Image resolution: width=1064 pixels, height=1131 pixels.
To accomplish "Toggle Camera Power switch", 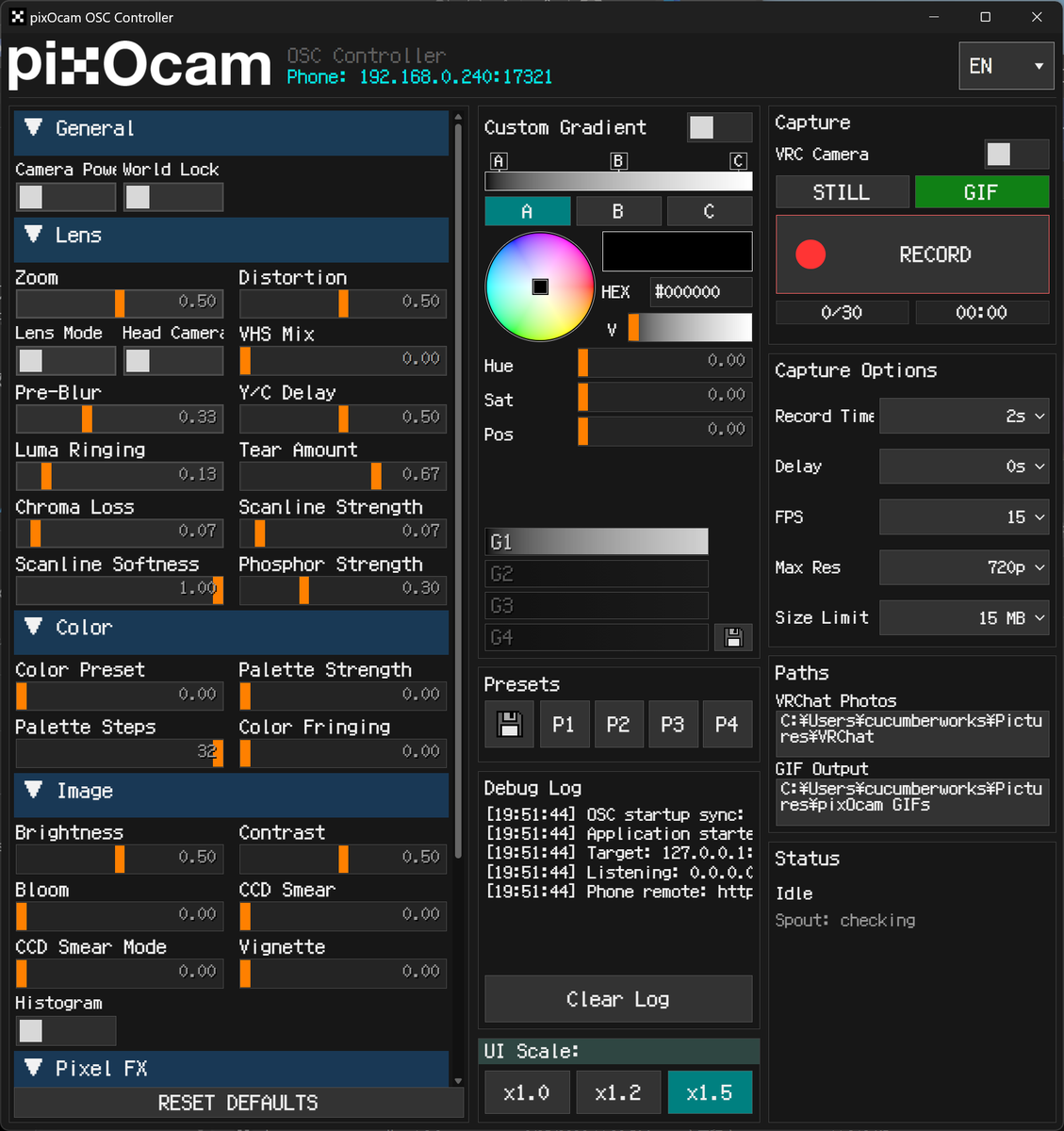I will 65,197.
